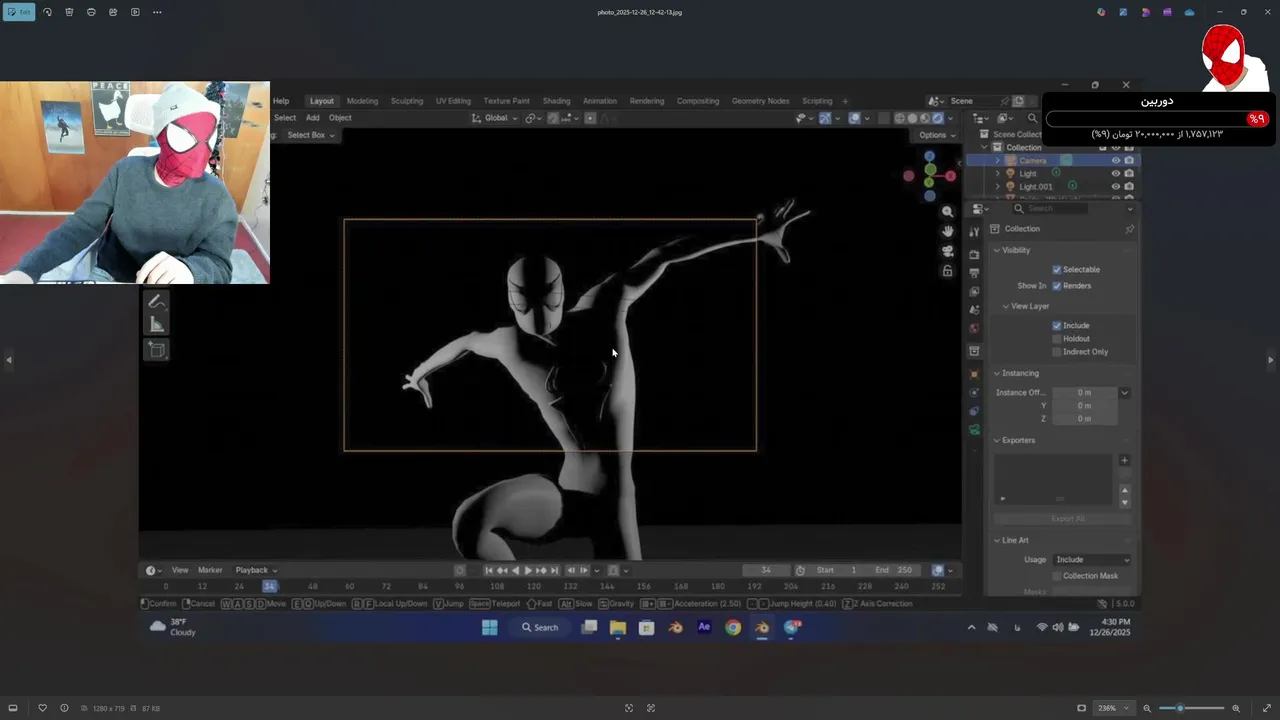The image size is (1280, 720).
Task: Toggle the Renders checkbox
Action: [x=1057, y=286]
